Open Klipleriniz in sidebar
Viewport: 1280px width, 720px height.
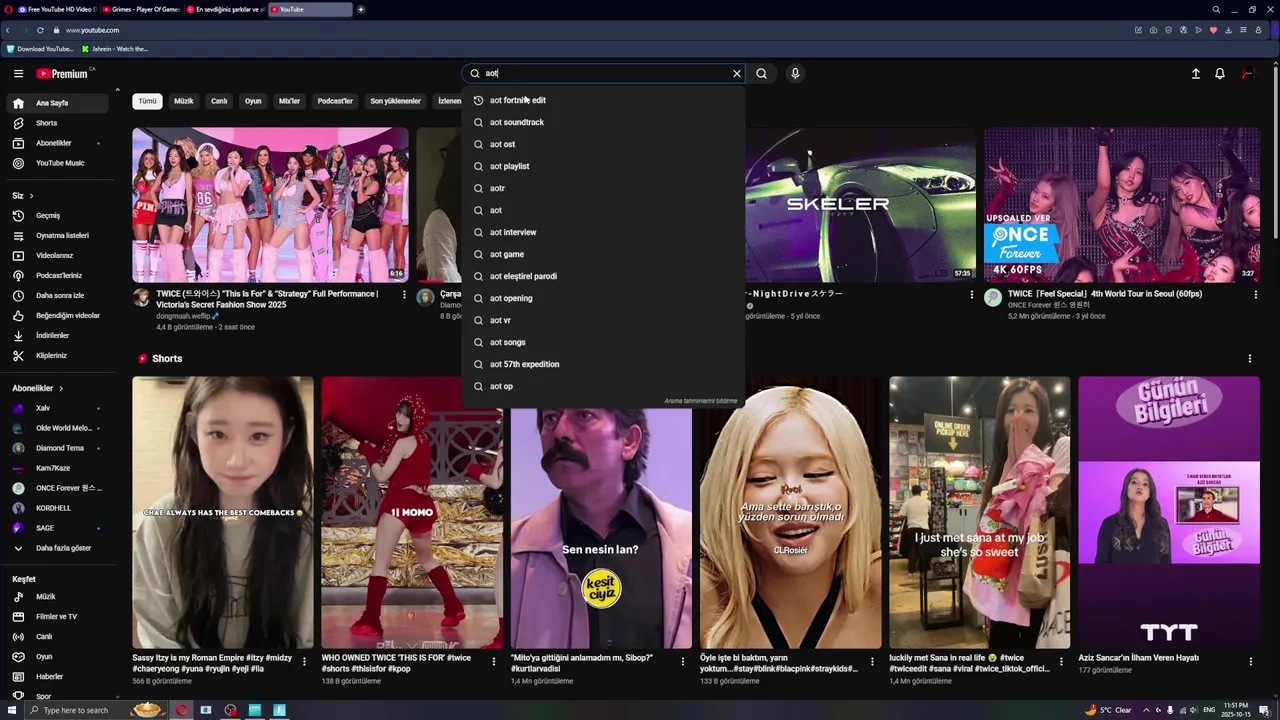tap(59, 355)
